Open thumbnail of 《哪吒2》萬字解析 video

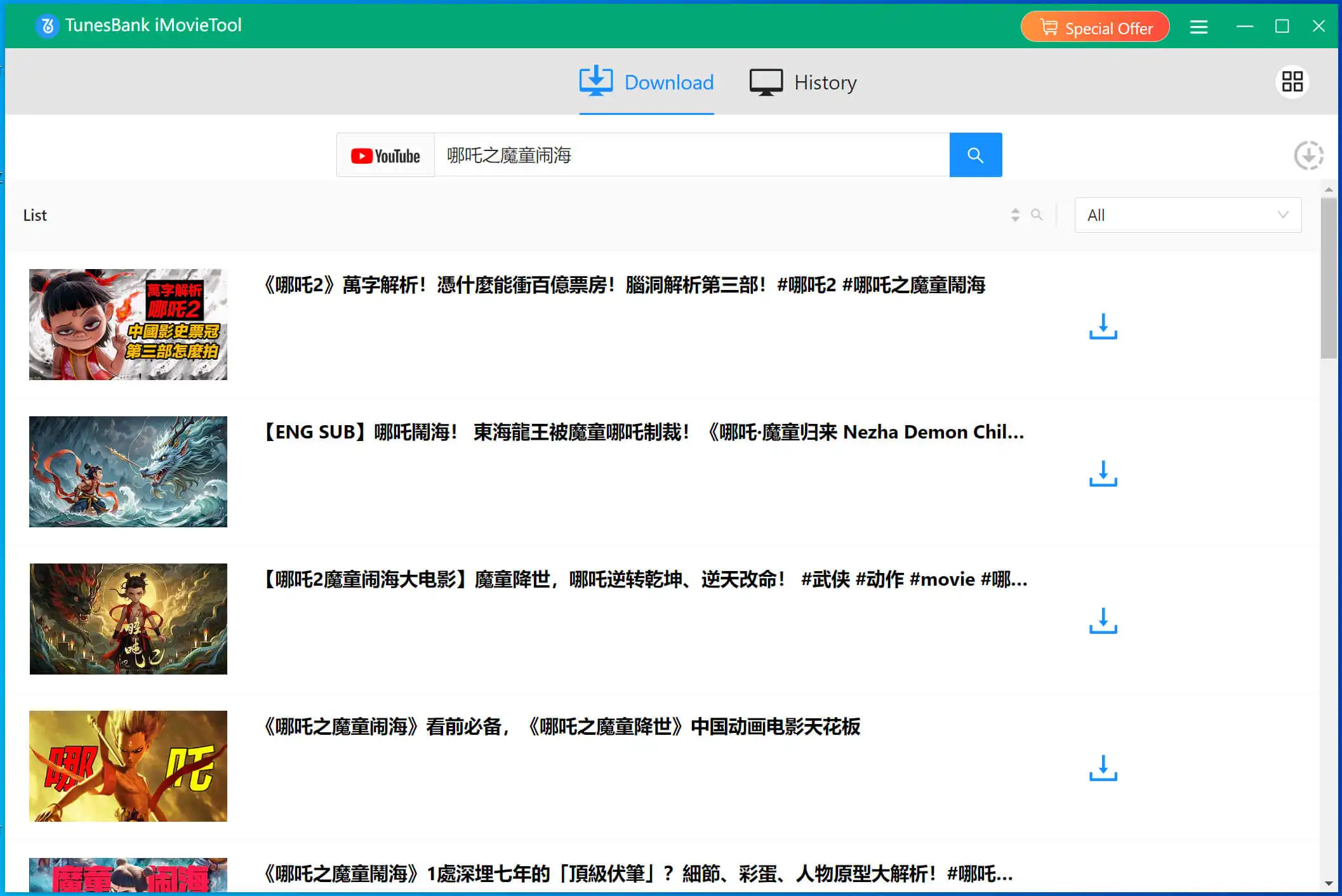(x=128, y=324)
